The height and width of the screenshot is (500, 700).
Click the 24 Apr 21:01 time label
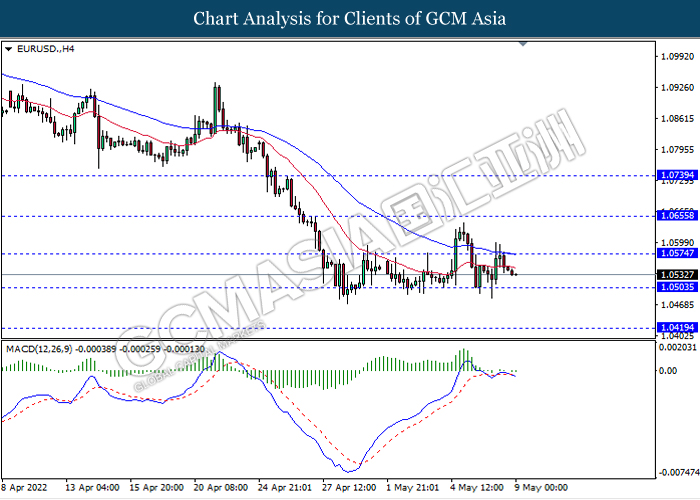pos(285,487)
